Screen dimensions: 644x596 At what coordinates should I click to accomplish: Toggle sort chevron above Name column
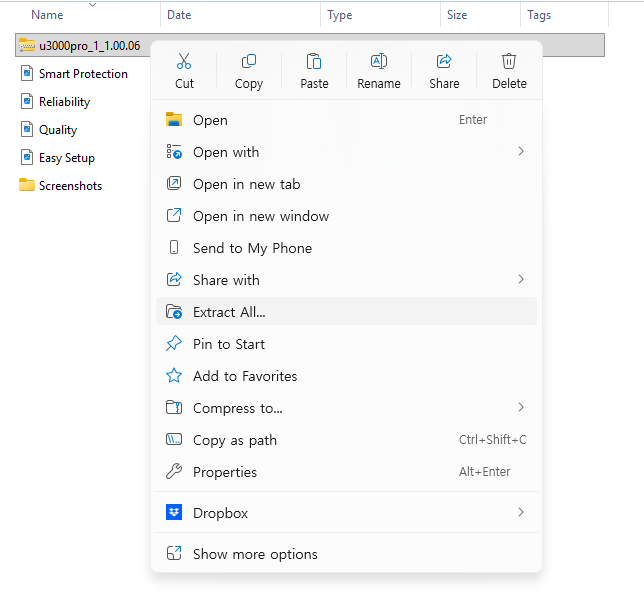coord(92,5)
